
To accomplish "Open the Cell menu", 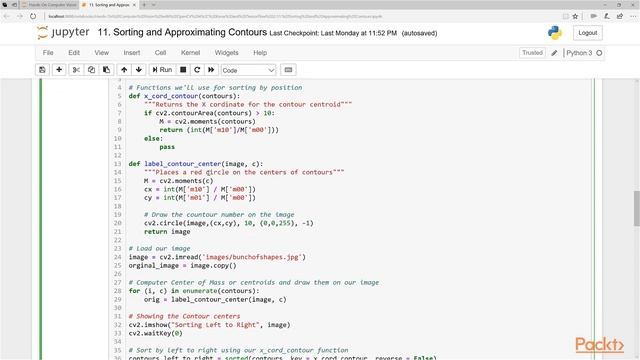I will pos(160,53).
